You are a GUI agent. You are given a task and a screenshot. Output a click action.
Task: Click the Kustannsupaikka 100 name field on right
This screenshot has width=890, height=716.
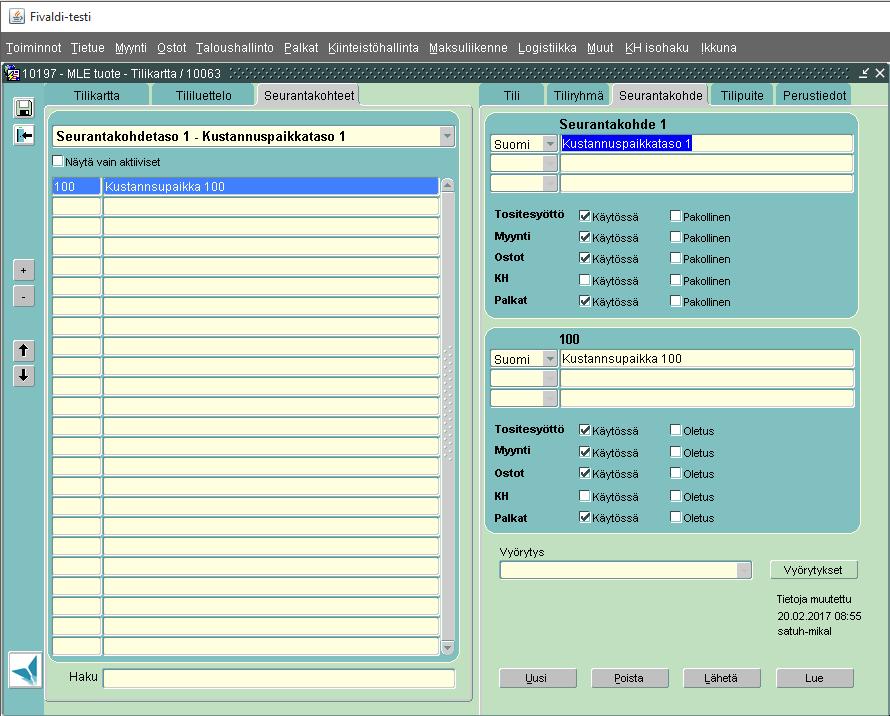coord(707,359)
